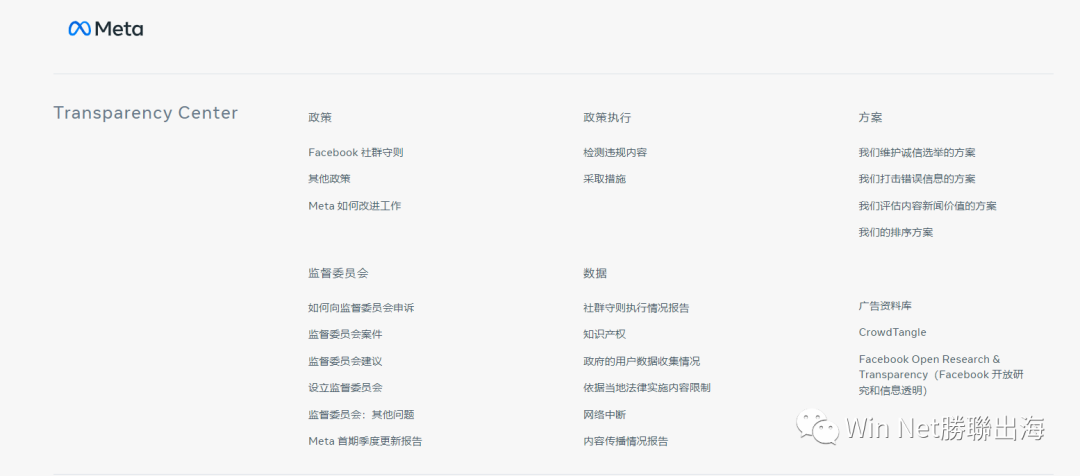Image resolution: width=1080 pixels, height=476 pixels.
Task: Open Facebook Open Research & Transparency link
Action: (941, 375)
